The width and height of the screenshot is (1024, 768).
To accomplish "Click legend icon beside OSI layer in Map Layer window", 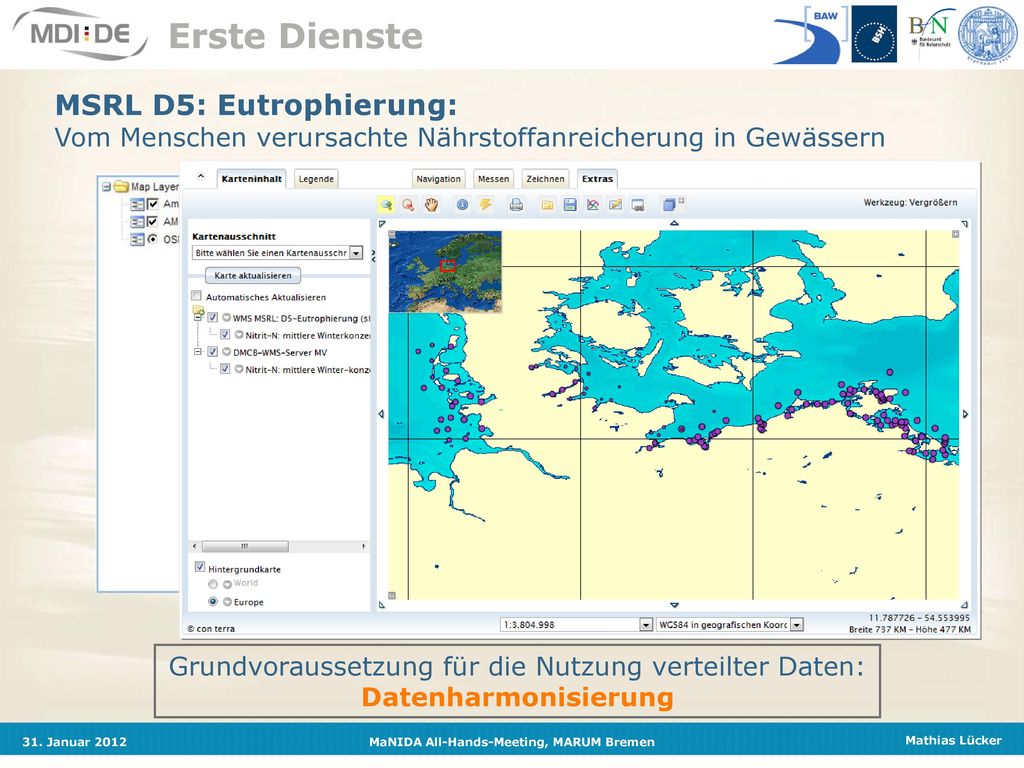I will (137, 240).
